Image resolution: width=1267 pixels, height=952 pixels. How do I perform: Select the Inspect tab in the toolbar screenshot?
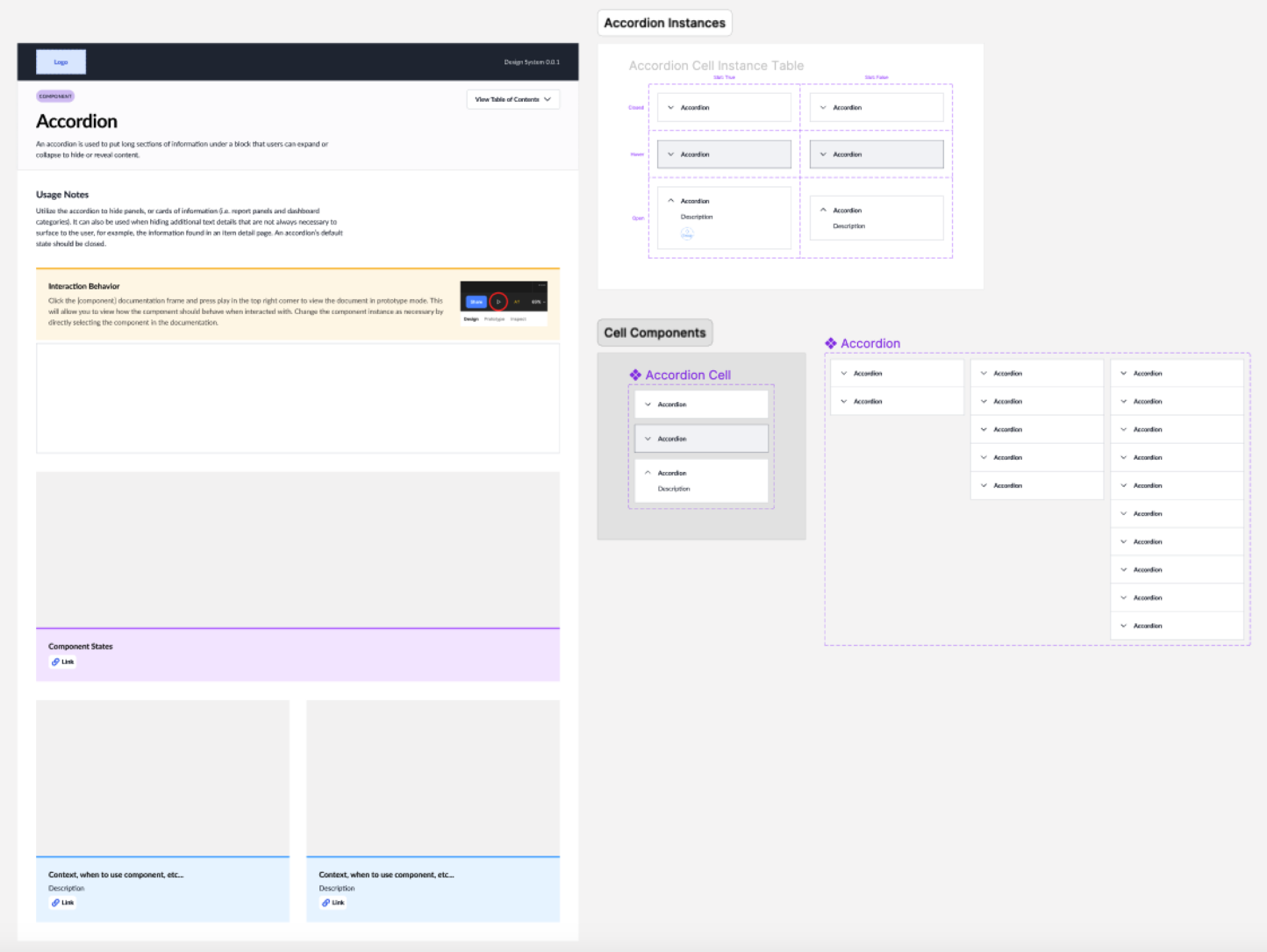(519, 319)
